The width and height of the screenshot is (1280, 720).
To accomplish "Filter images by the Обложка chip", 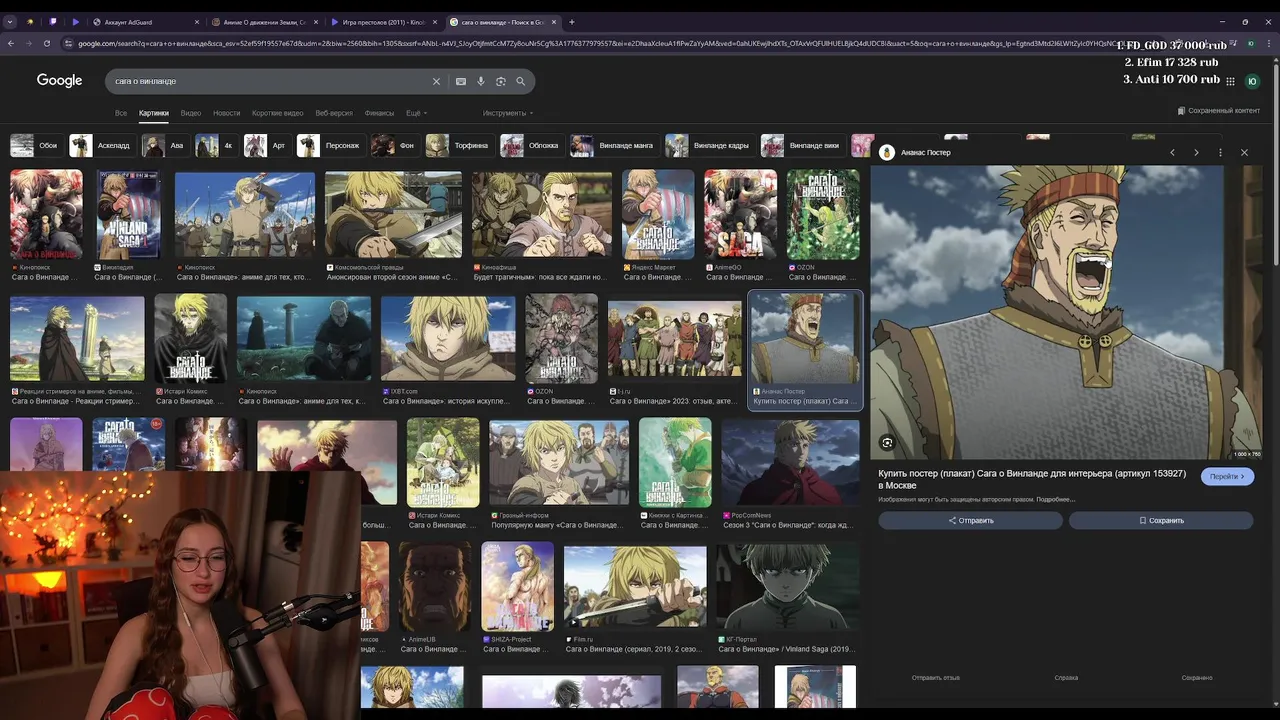I will [532, 146].
